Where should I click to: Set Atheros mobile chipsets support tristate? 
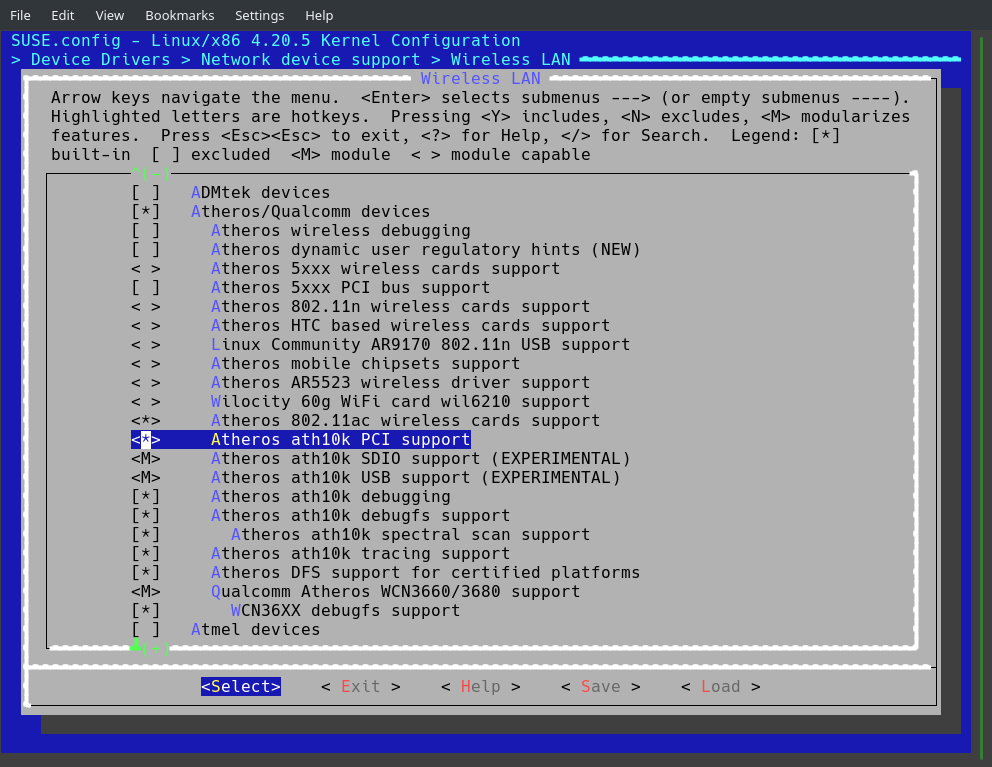[146, 363]
